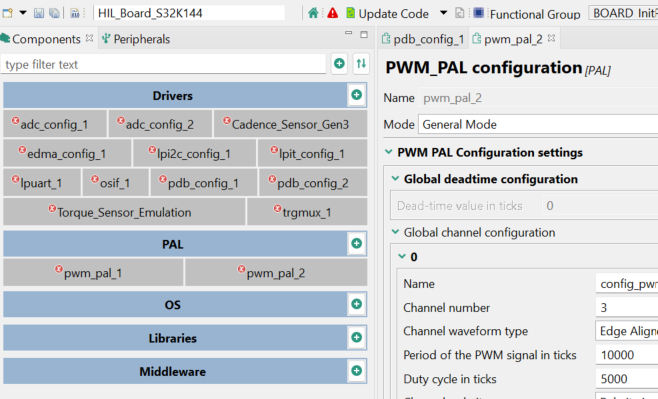Image resolution: width=658 pixels, height=399 pixels.
Task: Select the osif_1 component
Action: 115,183
